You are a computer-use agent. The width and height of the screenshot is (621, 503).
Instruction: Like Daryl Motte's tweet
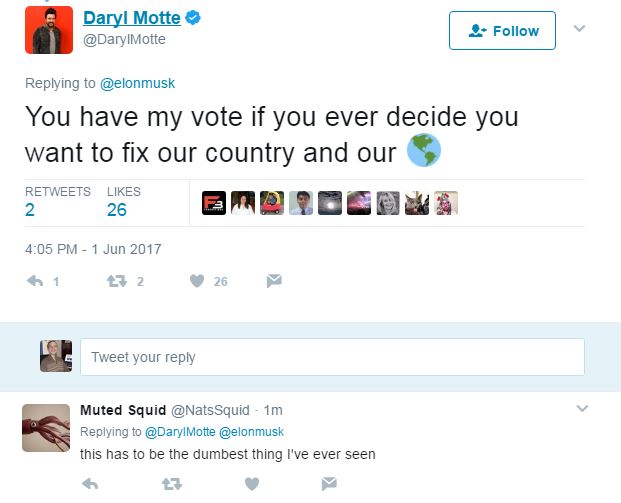coord(197,282)
